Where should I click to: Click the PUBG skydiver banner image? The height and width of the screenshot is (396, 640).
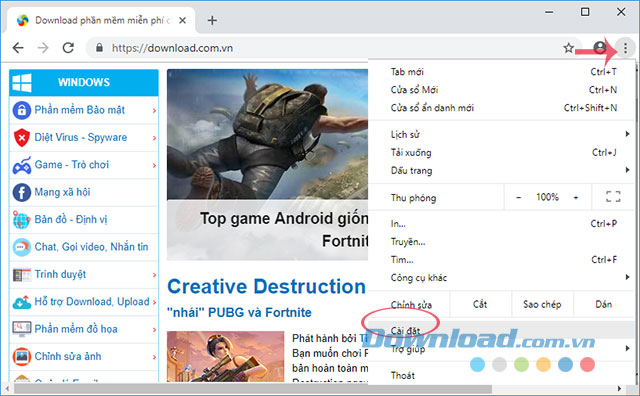(x=267, y=134)
